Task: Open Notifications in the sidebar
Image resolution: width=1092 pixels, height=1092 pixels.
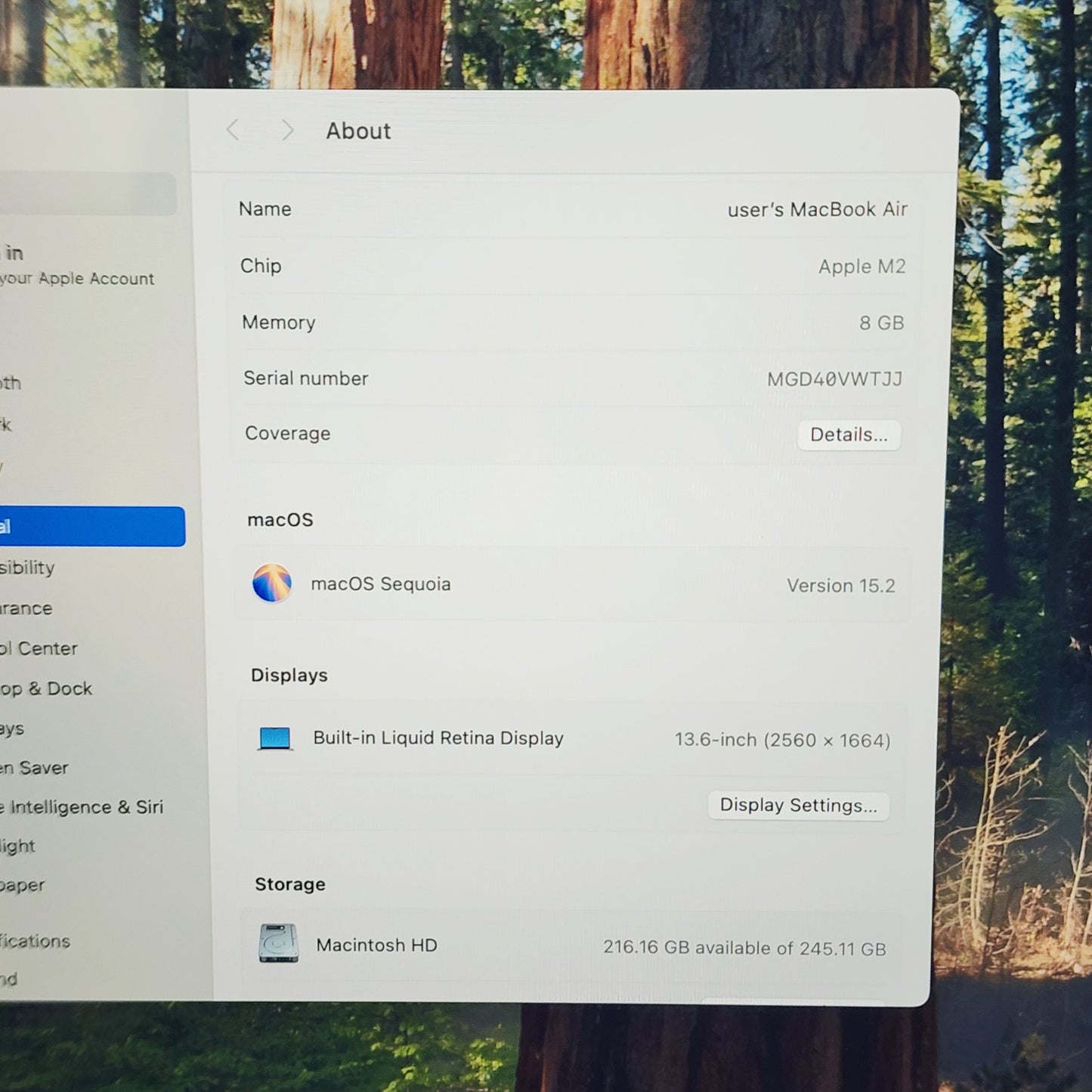Action: pyautogui.click(x=35, y=941)
